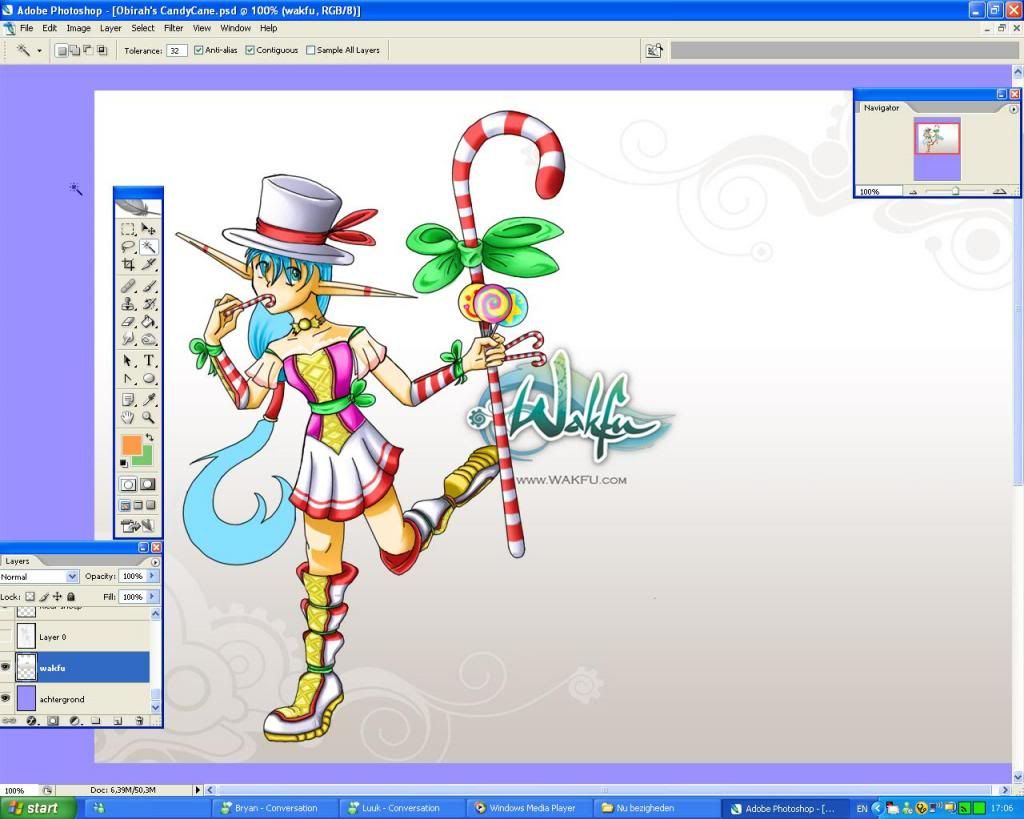Open the Layer menu
The image size is (1024, 819).
[x=110, y=28]
